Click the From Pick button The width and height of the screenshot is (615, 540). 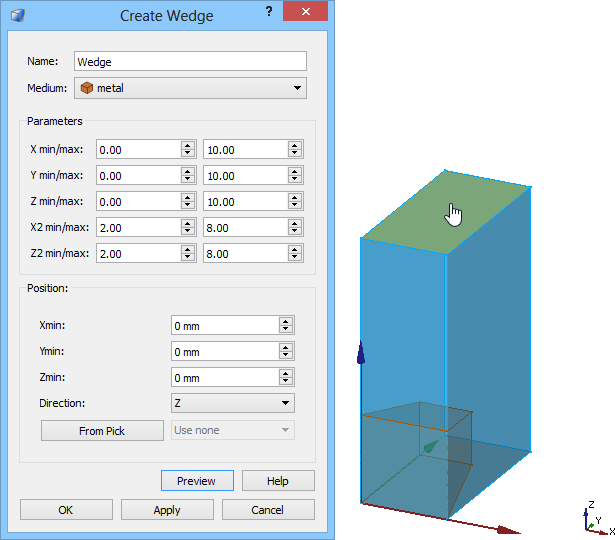pyautogui.click(x=102, y=431)
